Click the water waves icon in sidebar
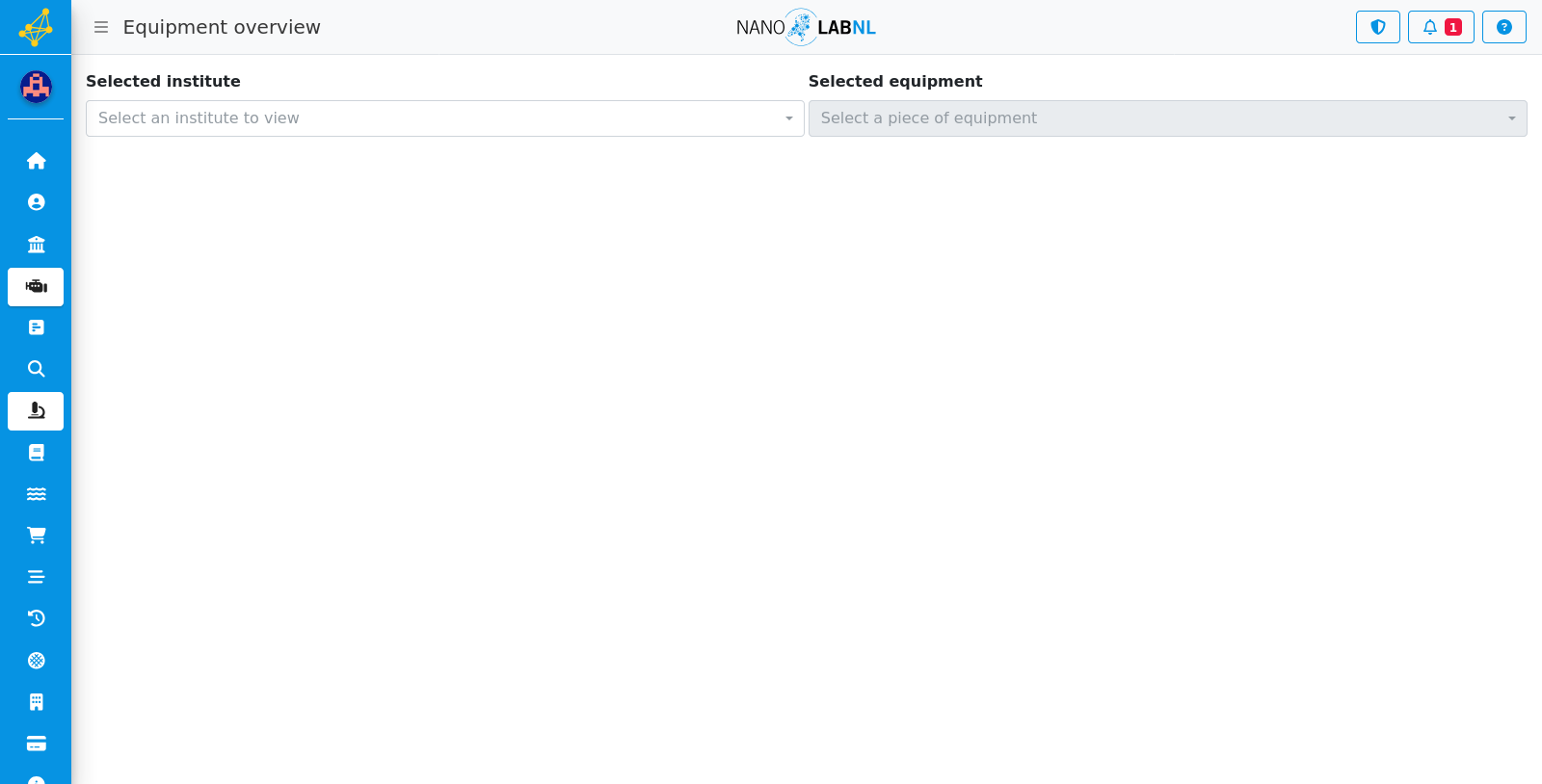This screenshot has height=784, width=1542. [36, 494]
